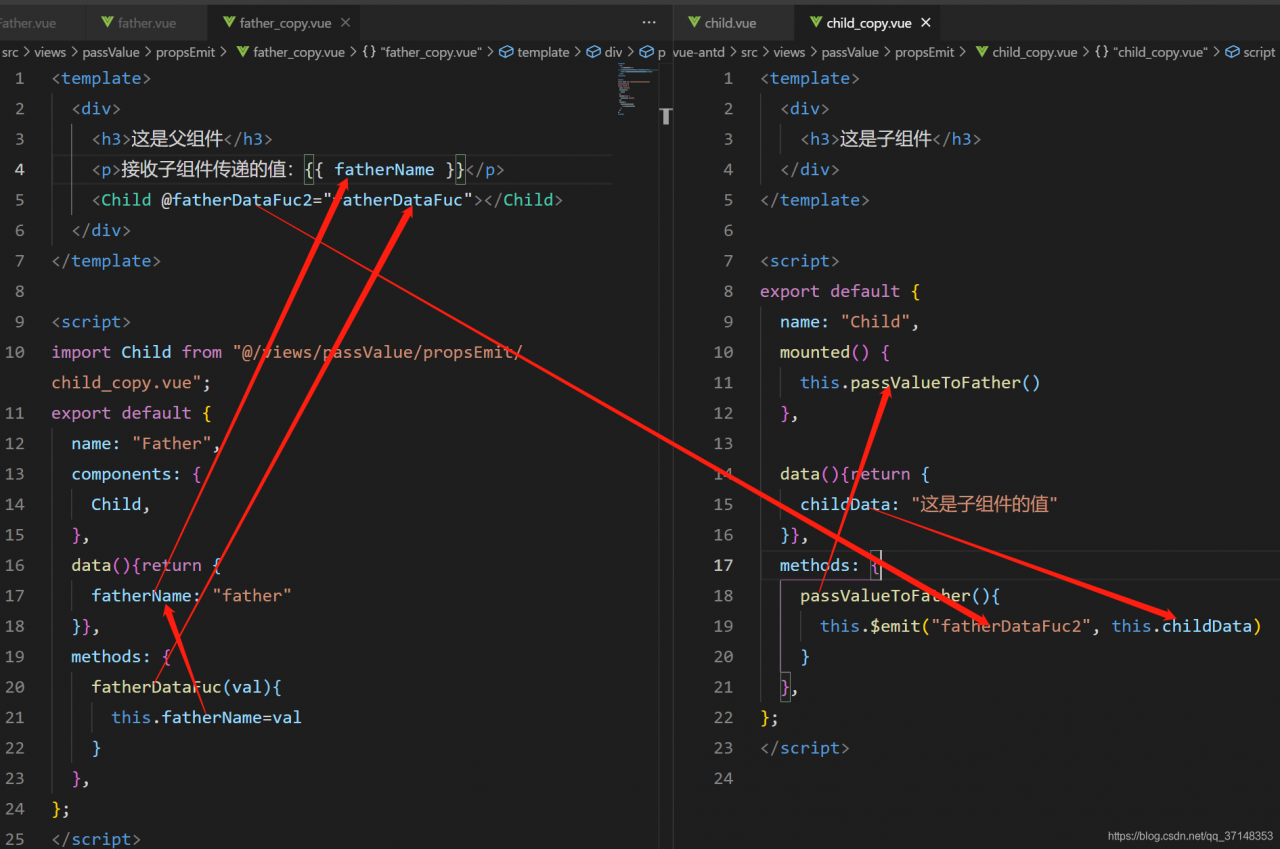Click 'mounted() {' hook in right editor
Screen dimensions: 1280x849
click(x=835, y=352)
